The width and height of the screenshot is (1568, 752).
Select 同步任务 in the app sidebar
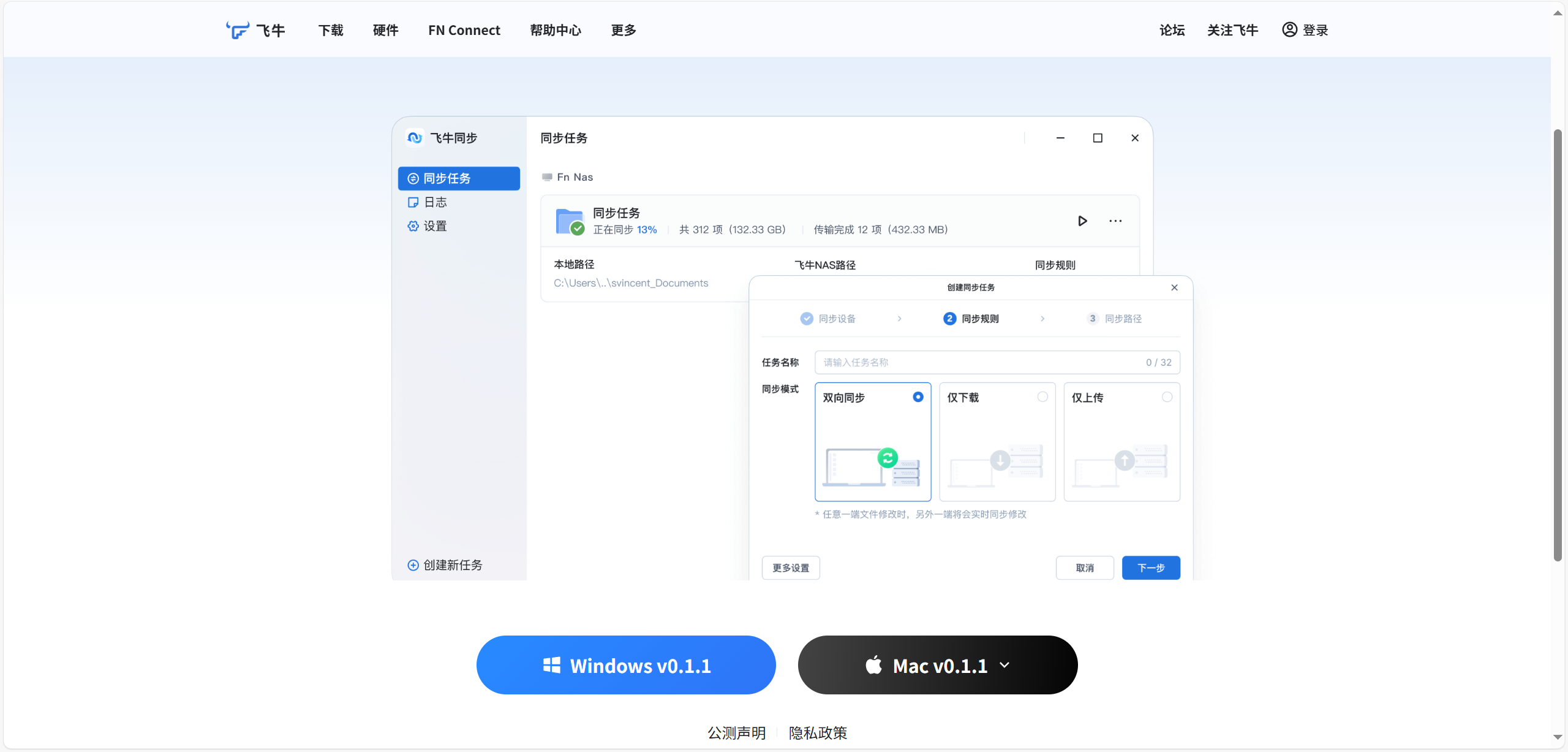click(459, 178)
